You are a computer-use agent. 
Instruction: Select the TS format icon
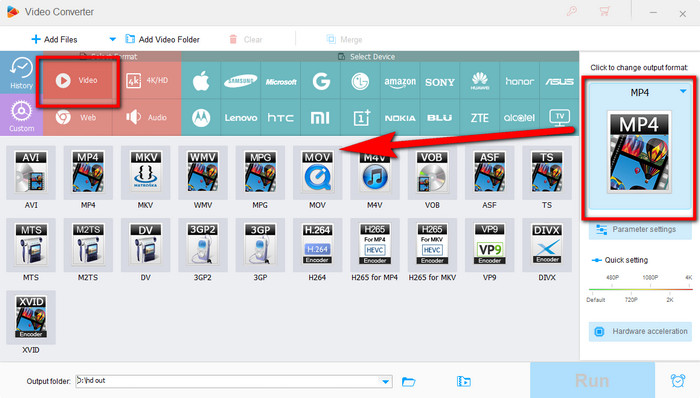547,172
